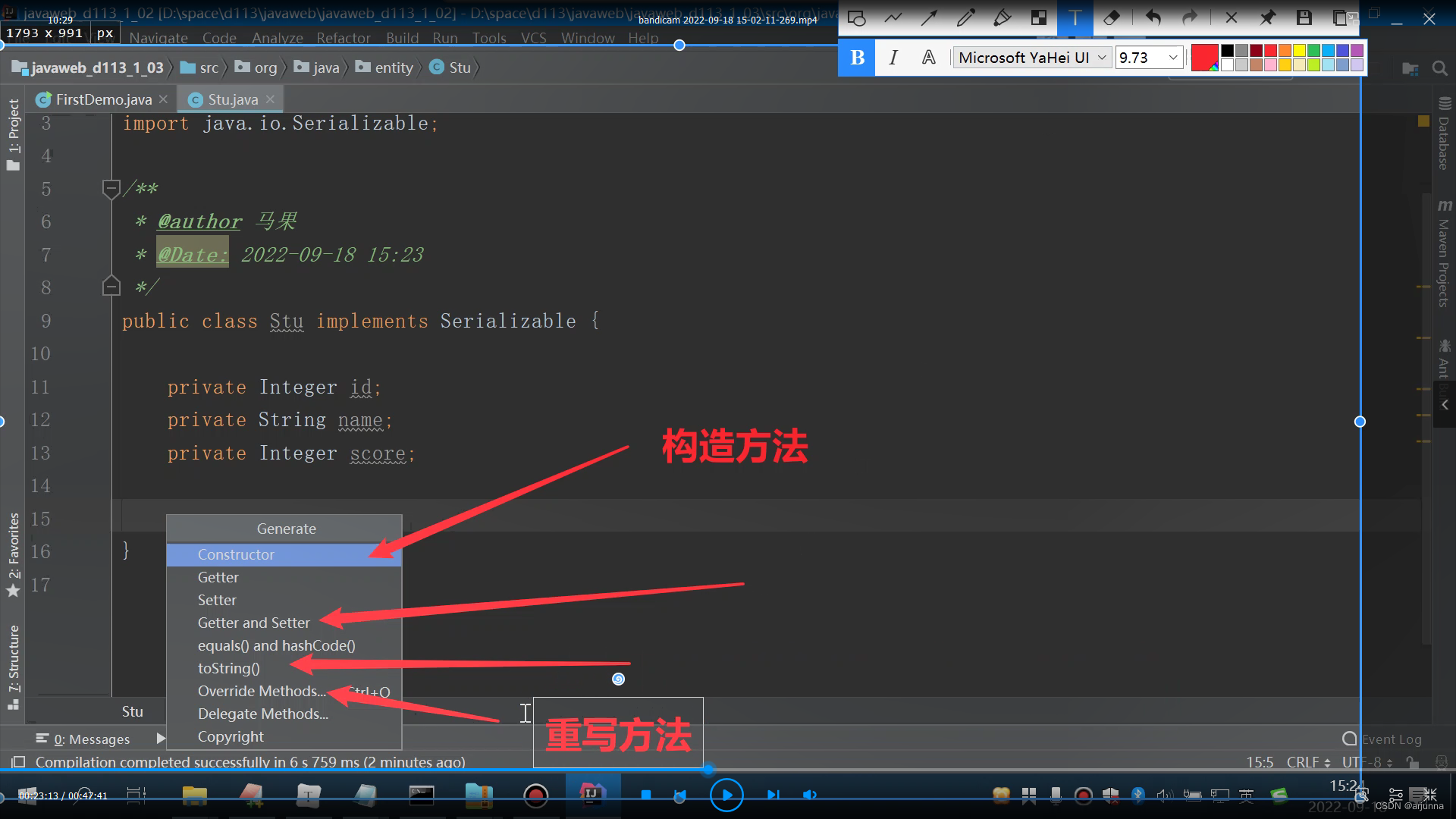The image size is (1456, 819).
Task: Select the text T annotation tool
Action: pos(1075,18)
